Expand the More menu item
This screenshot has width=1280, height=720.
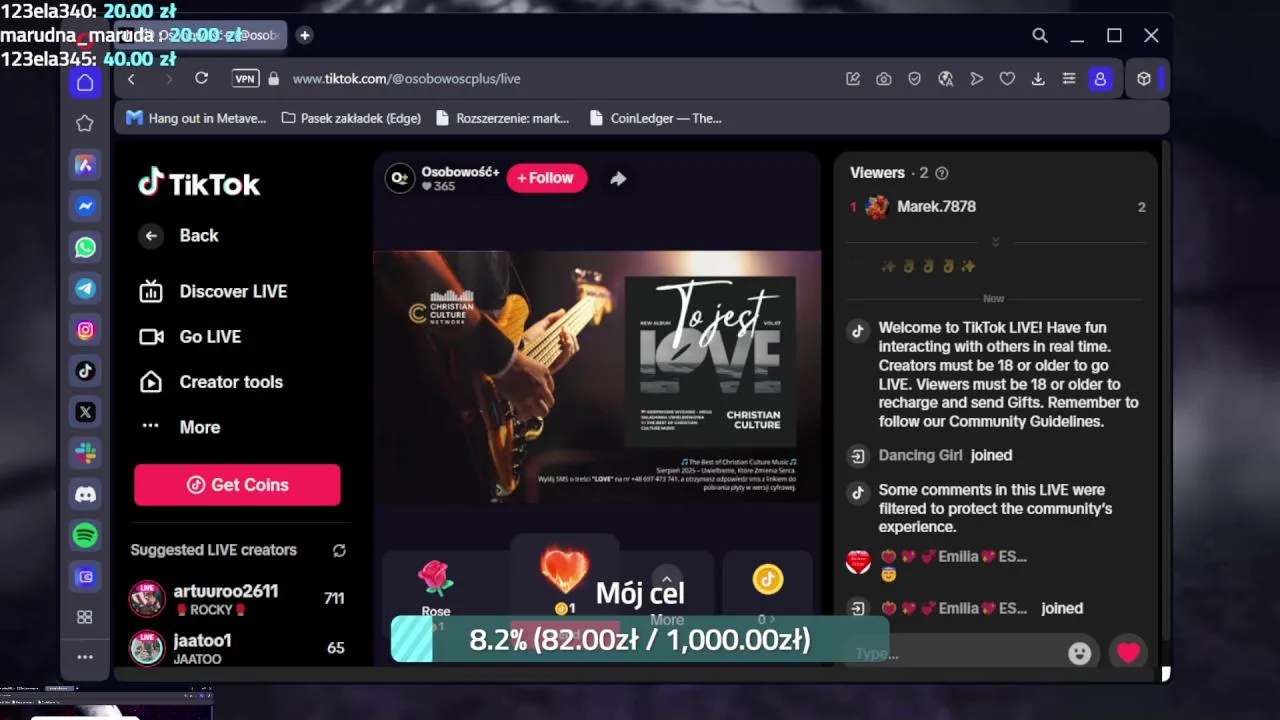coord(180,427)
